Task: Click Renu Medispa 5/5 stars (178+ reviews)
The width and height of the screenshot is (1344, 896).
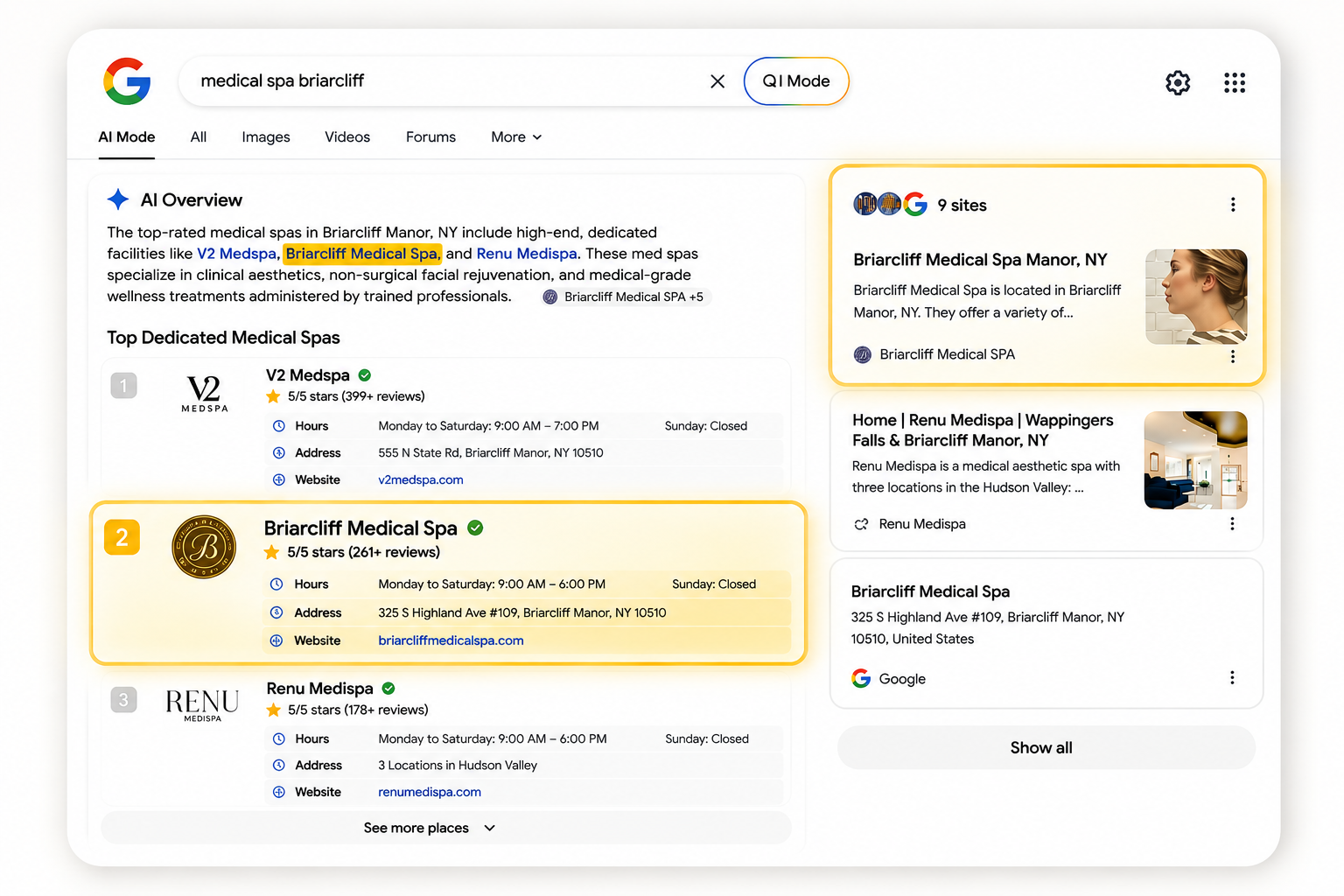Action: [358, 710]
